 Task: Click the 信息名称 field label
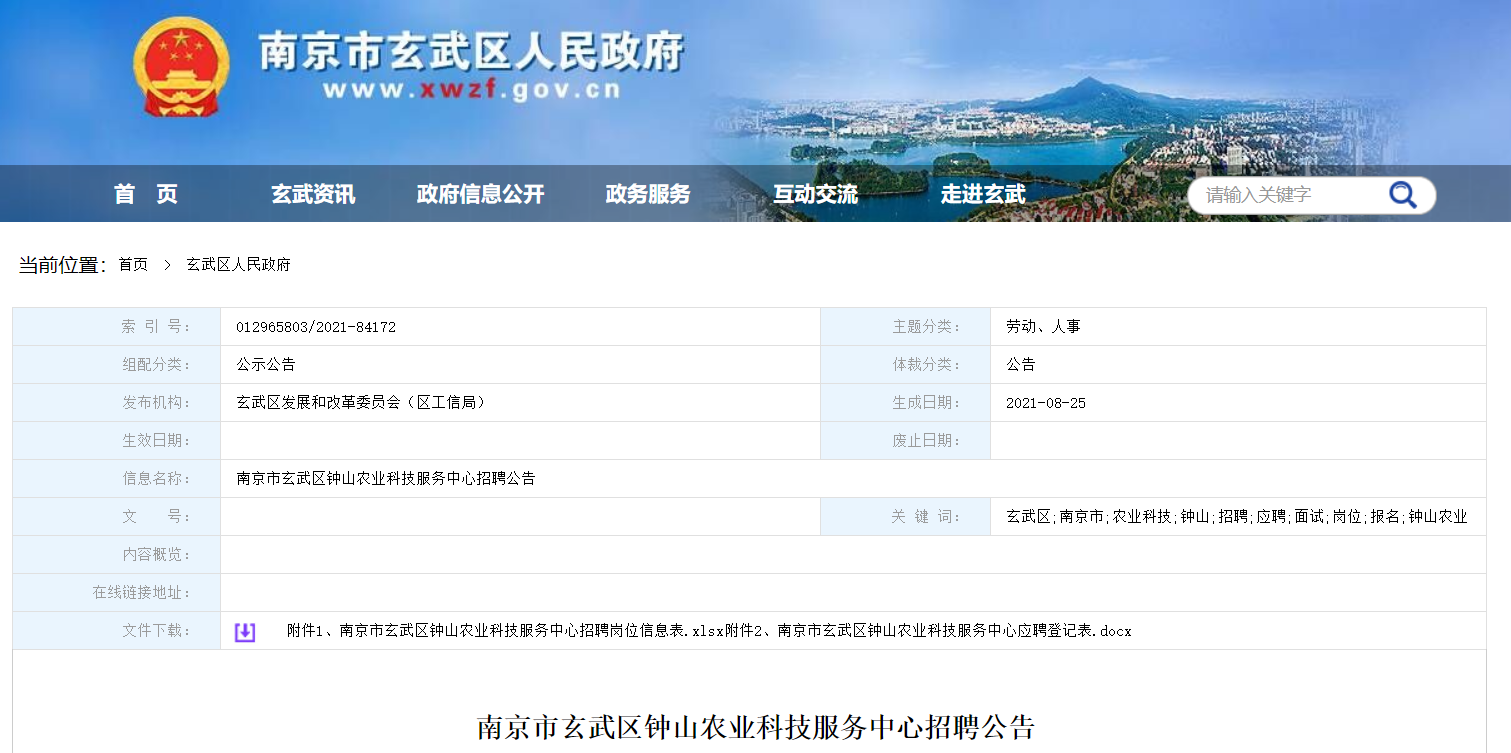coord(156,479)
